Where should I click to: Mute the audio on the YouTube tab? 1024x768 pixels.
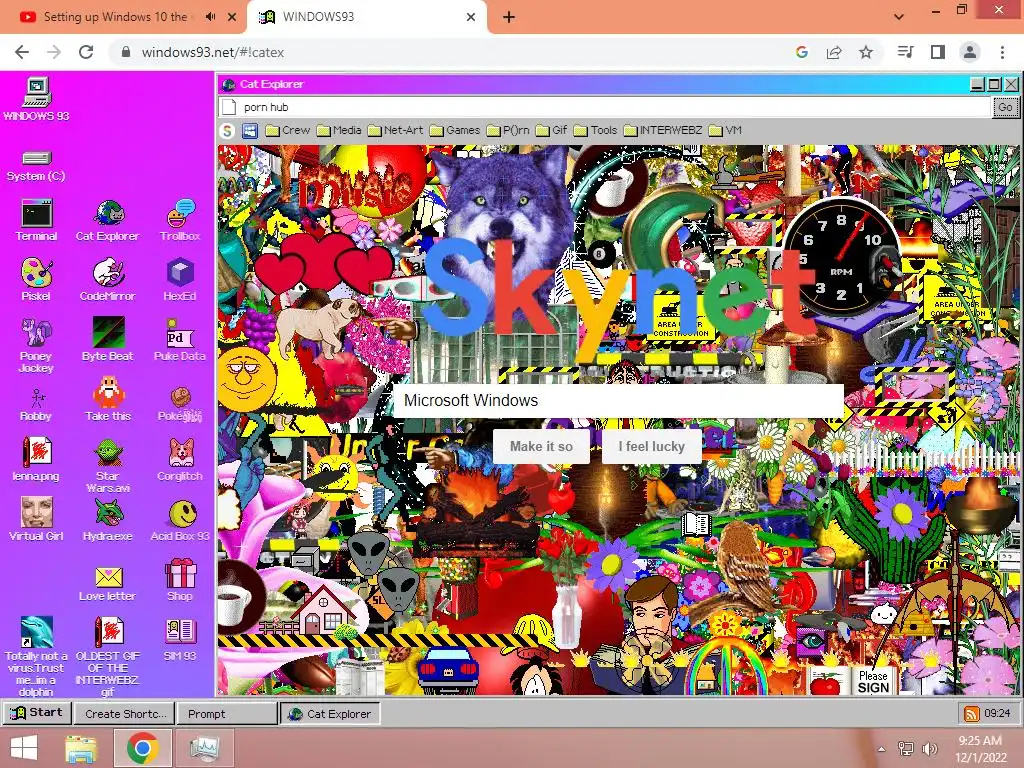pos(210,17)
